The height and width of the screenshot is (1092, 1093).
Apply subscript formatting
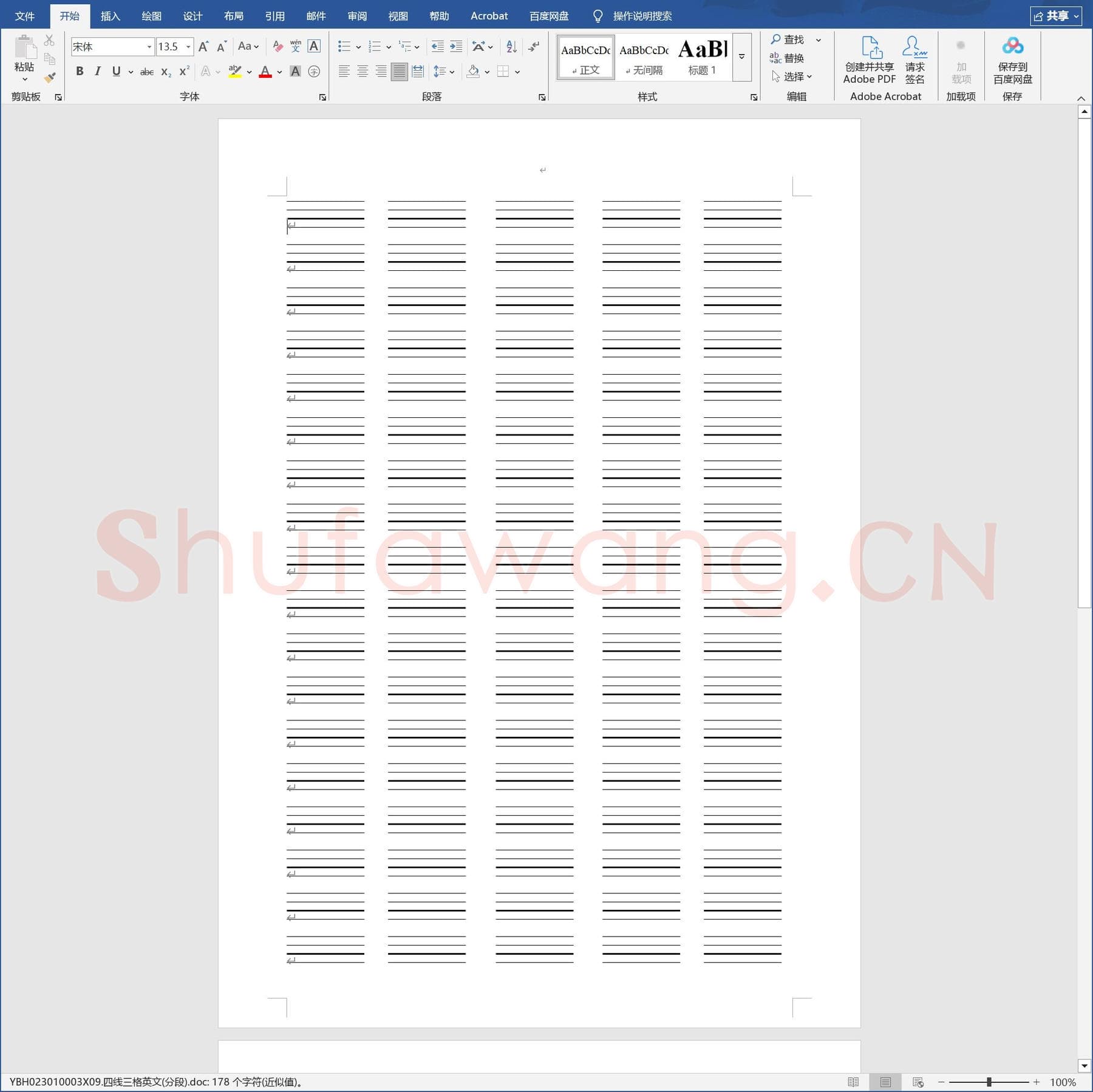pos(166,72)
